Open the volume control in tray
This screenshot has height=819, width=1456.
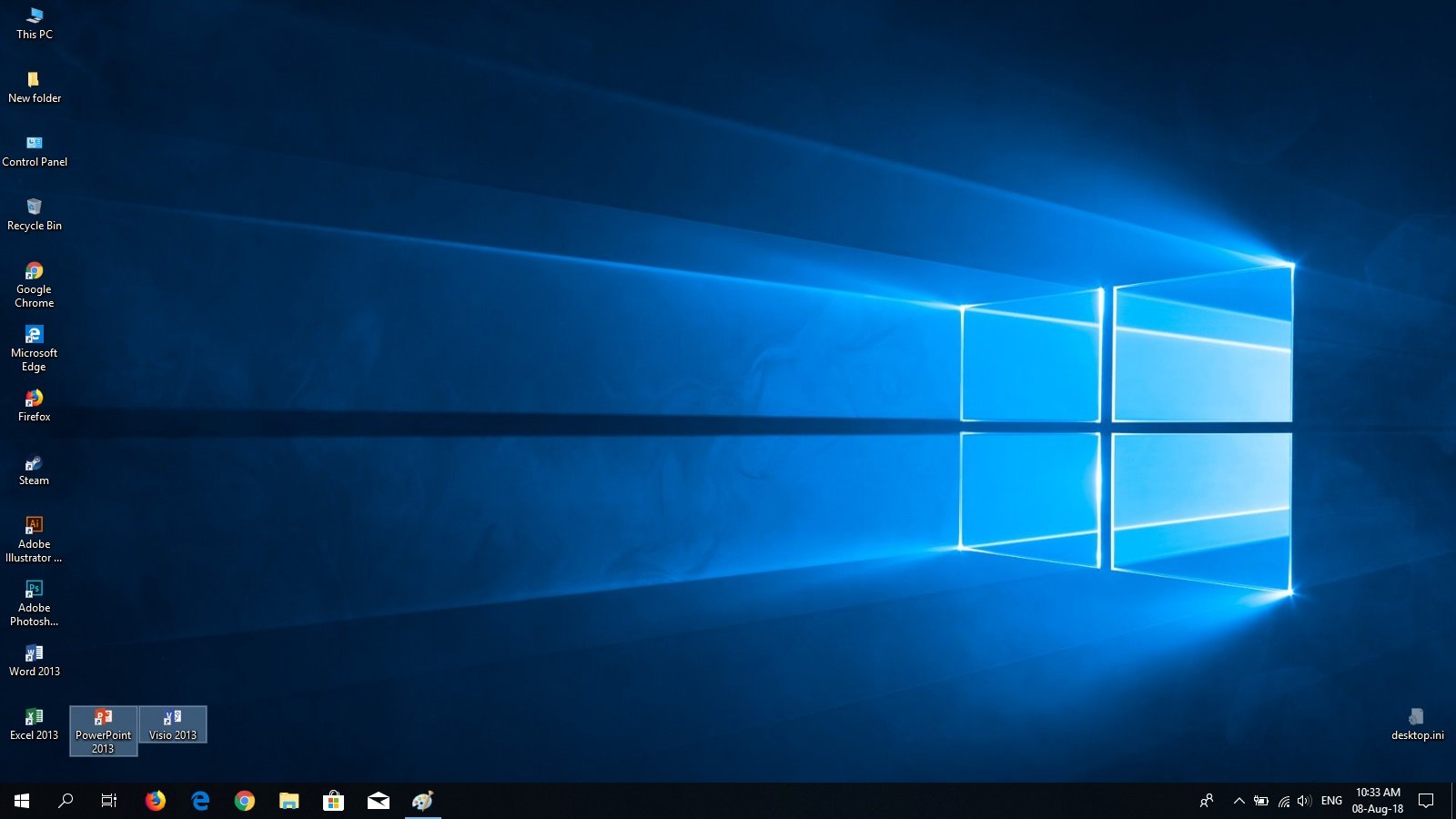point(1304,801)
